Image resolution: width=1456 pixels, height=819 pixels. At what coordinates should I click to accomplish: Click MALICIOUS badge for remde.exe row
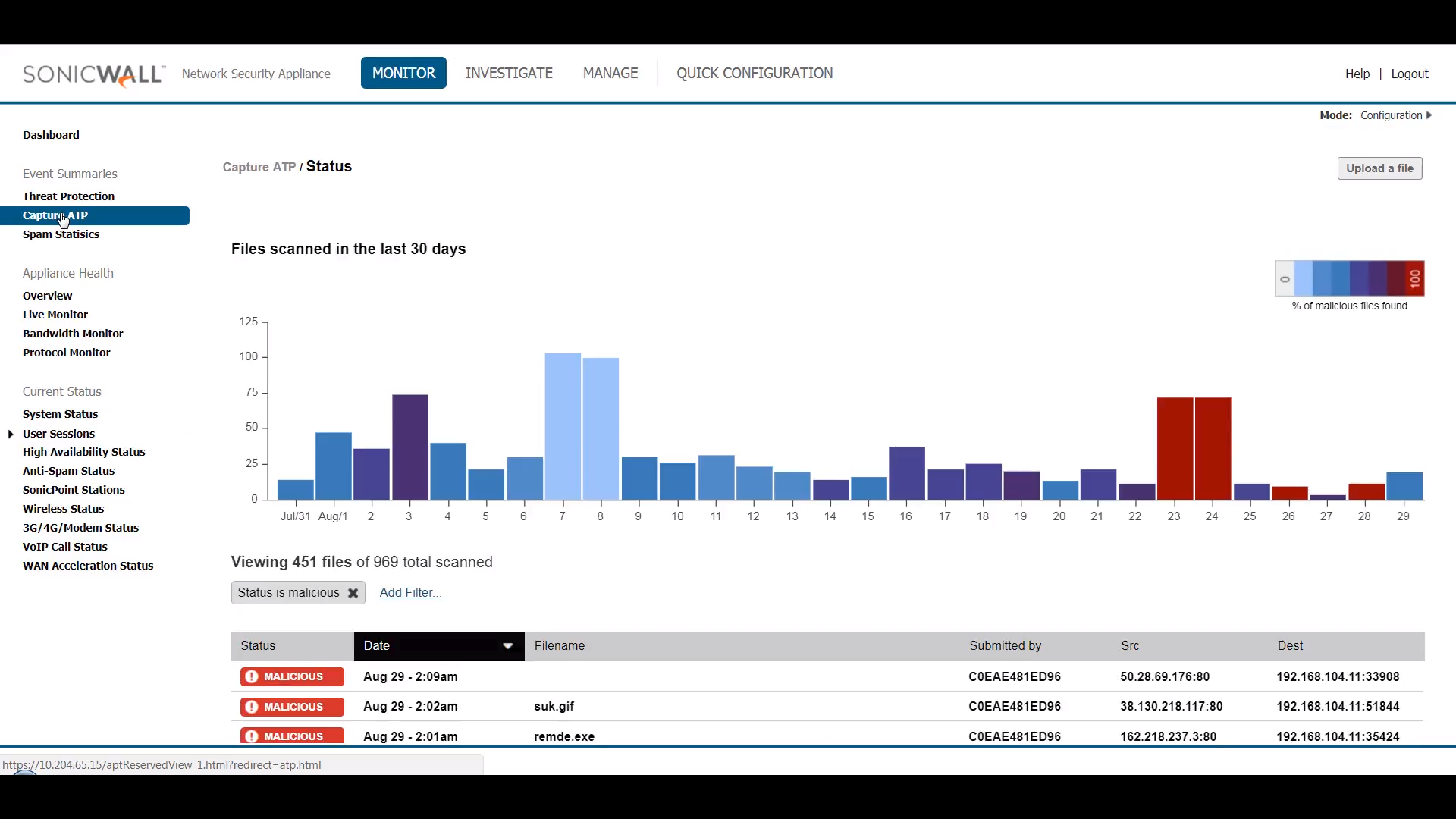coord(292,736)
